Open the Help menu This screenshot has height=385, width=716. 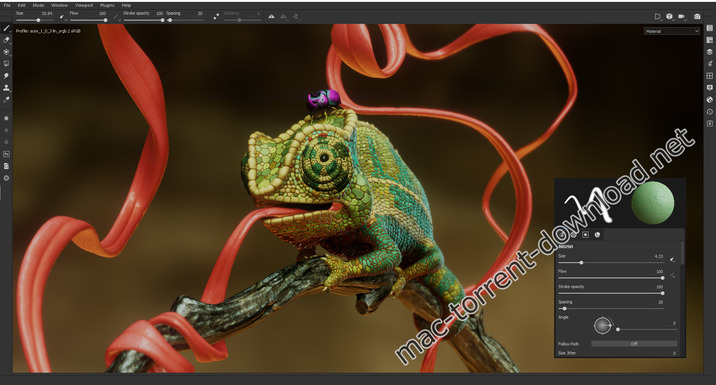[126, 5]
